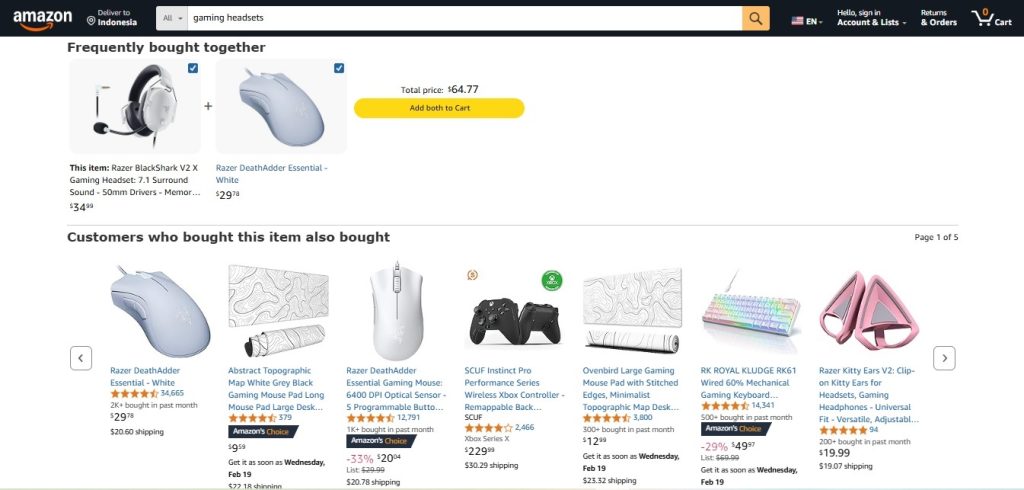Expand the EN language dropdown
The width and height of the screenshot is (1024, 490).
(x=807, y=21)
